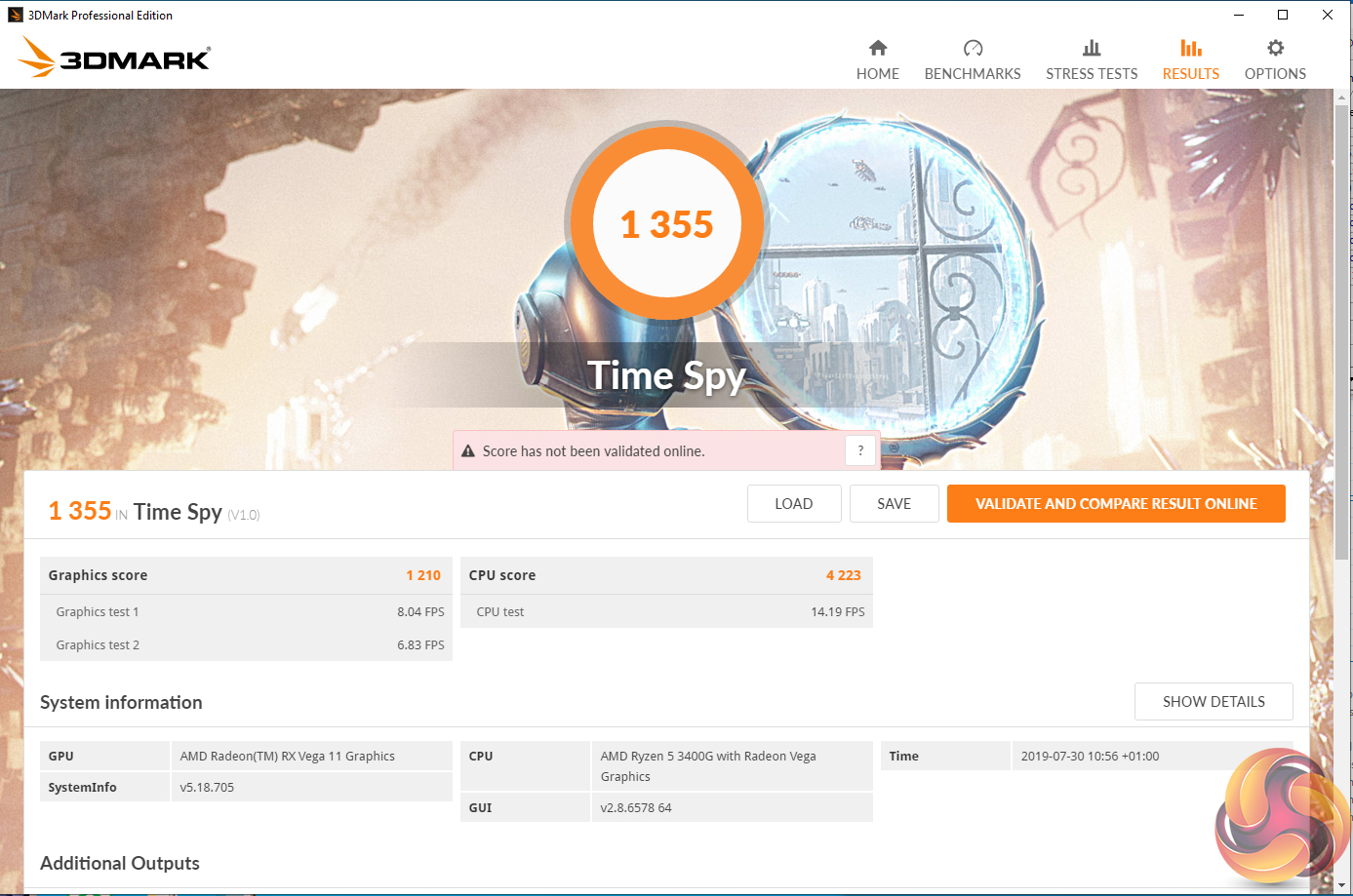This screenshot has width=1353, height=896.
Task: Select the RESULTS tab
Action: click(x=1191, y=59)
